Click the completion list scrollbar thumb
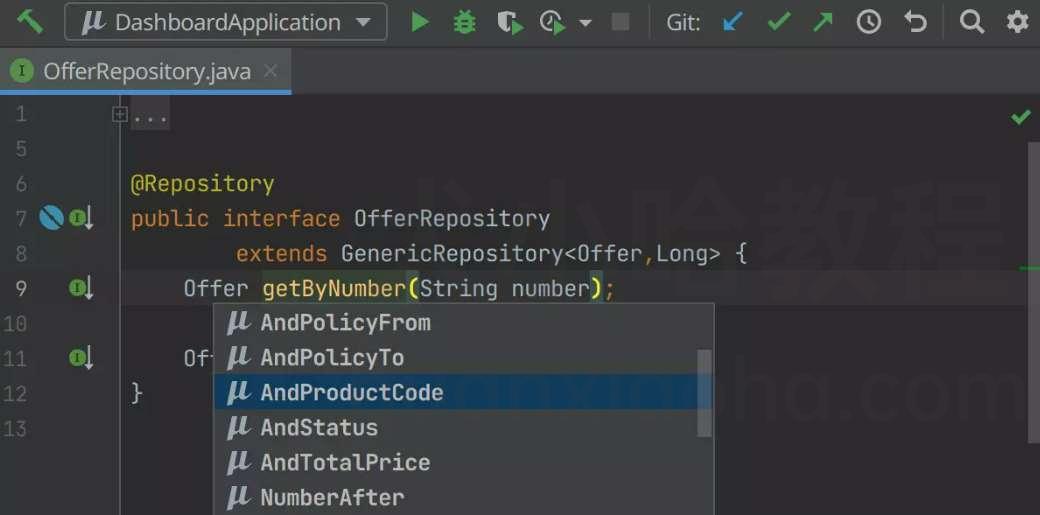 704,392
